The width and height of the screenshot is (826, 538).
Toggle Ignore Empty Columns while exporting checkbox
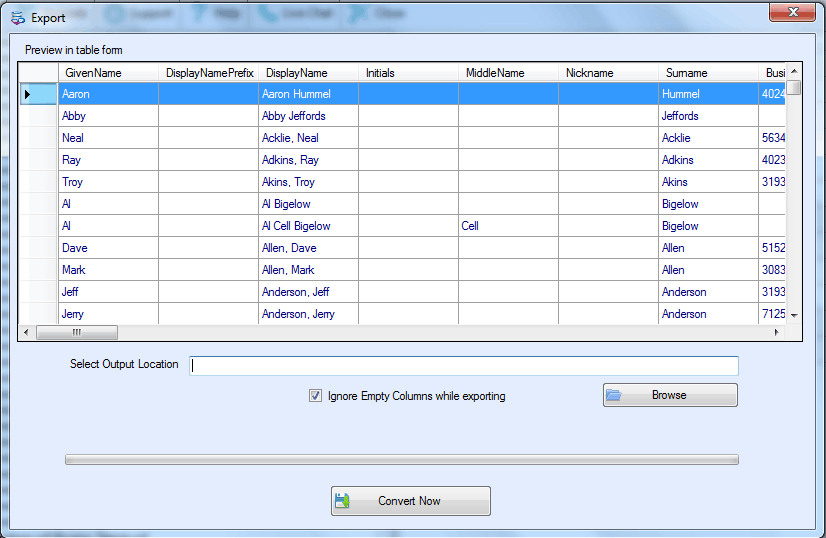pos(315,396)
